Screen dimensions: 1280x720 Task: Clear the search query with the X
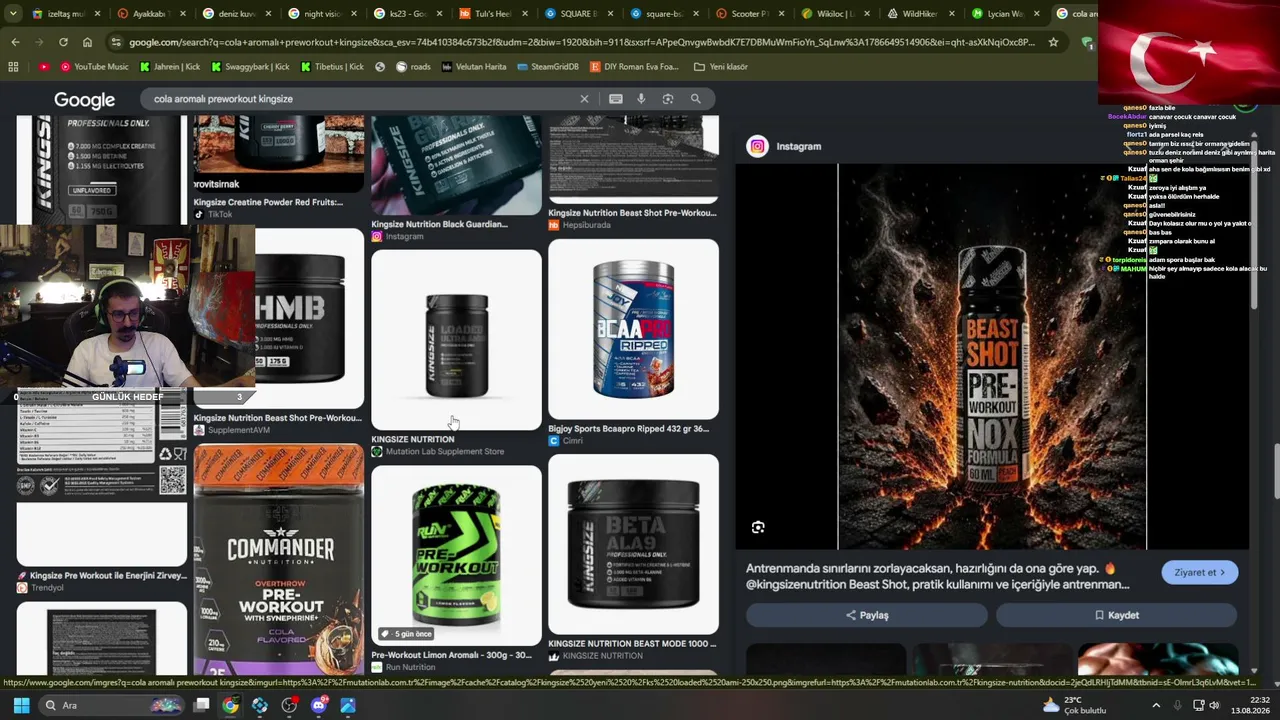coord(585,99)
